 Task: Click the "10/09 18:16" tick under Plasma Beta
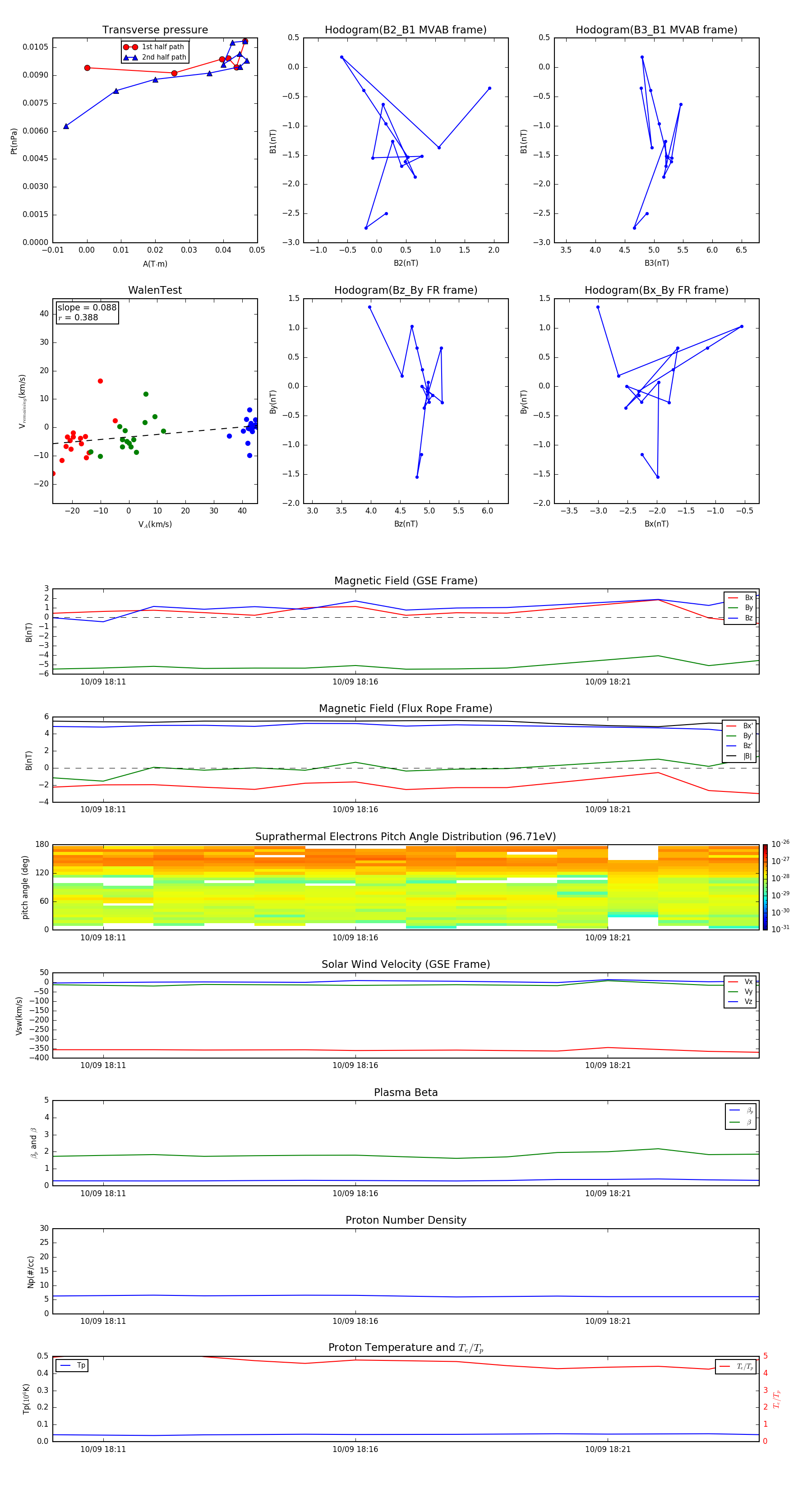tap(355, 1193)
